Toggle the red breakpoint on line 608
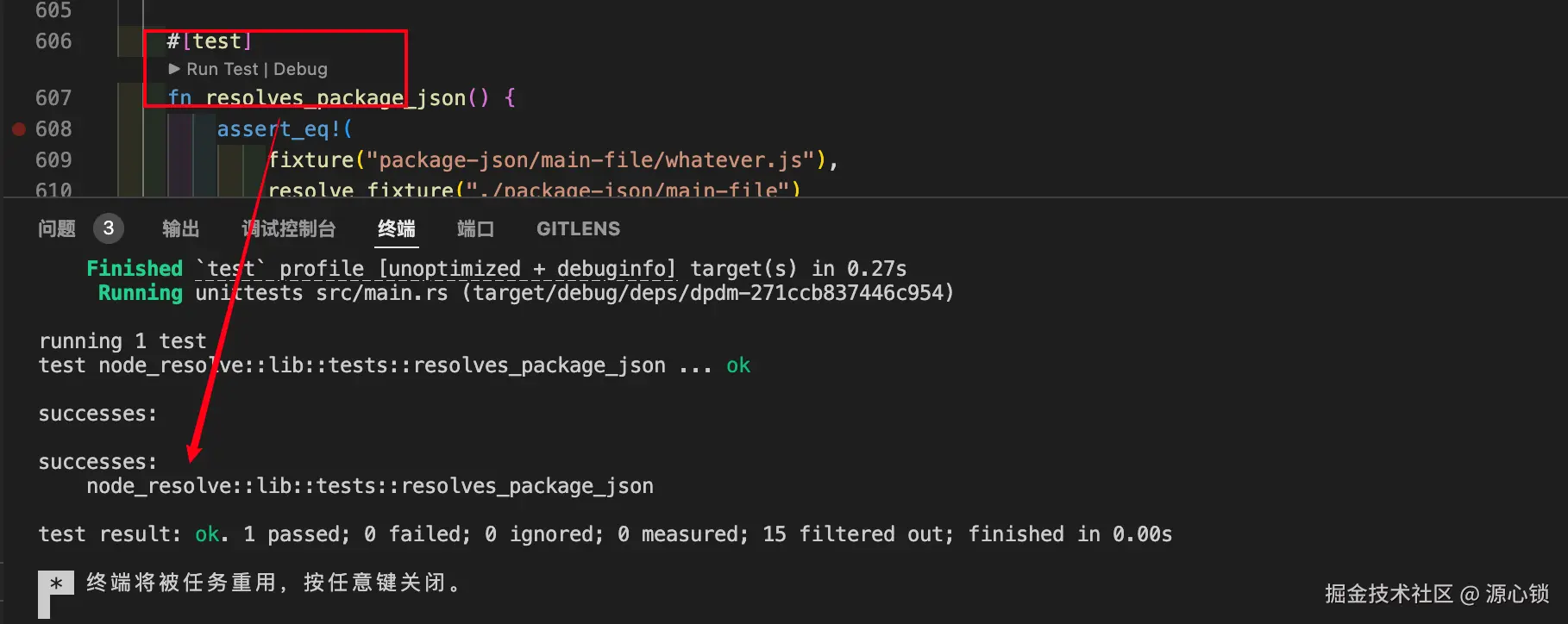Screen dimensions: 1568x624 [x=19, y=129]
